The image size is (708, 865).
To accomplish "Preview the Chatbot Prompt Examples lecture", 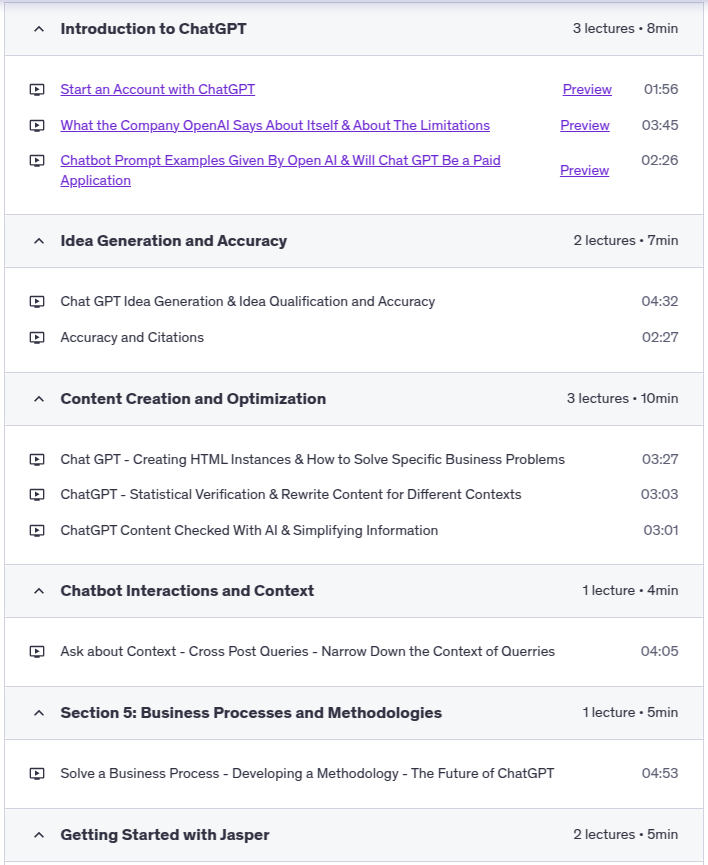I will [x=585, y=171].
